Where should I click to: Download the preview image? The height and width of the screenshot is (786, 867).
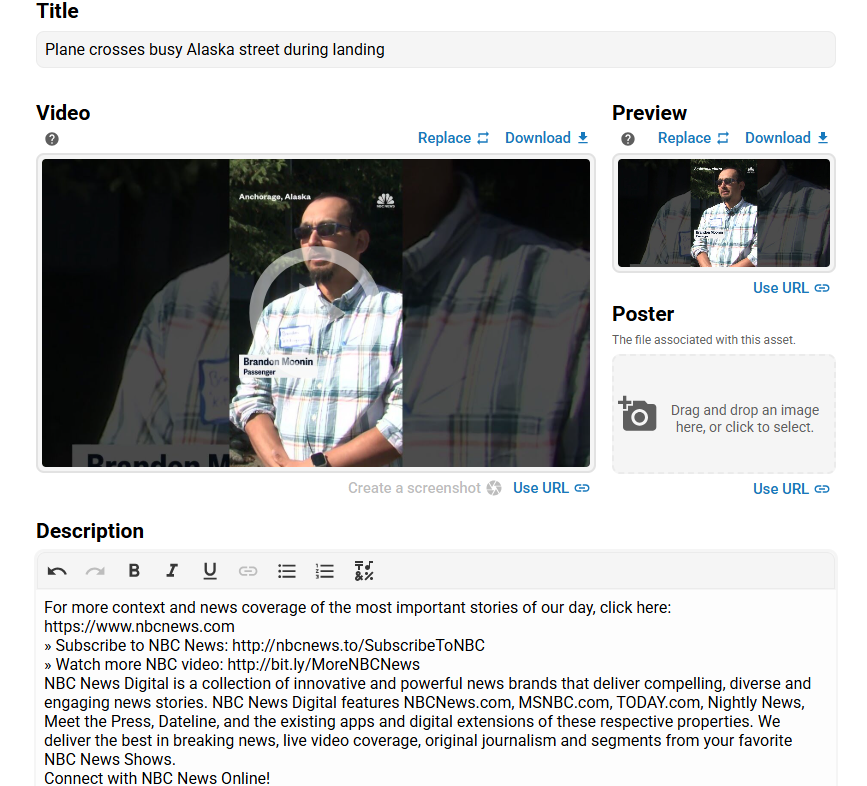[786, 138]
